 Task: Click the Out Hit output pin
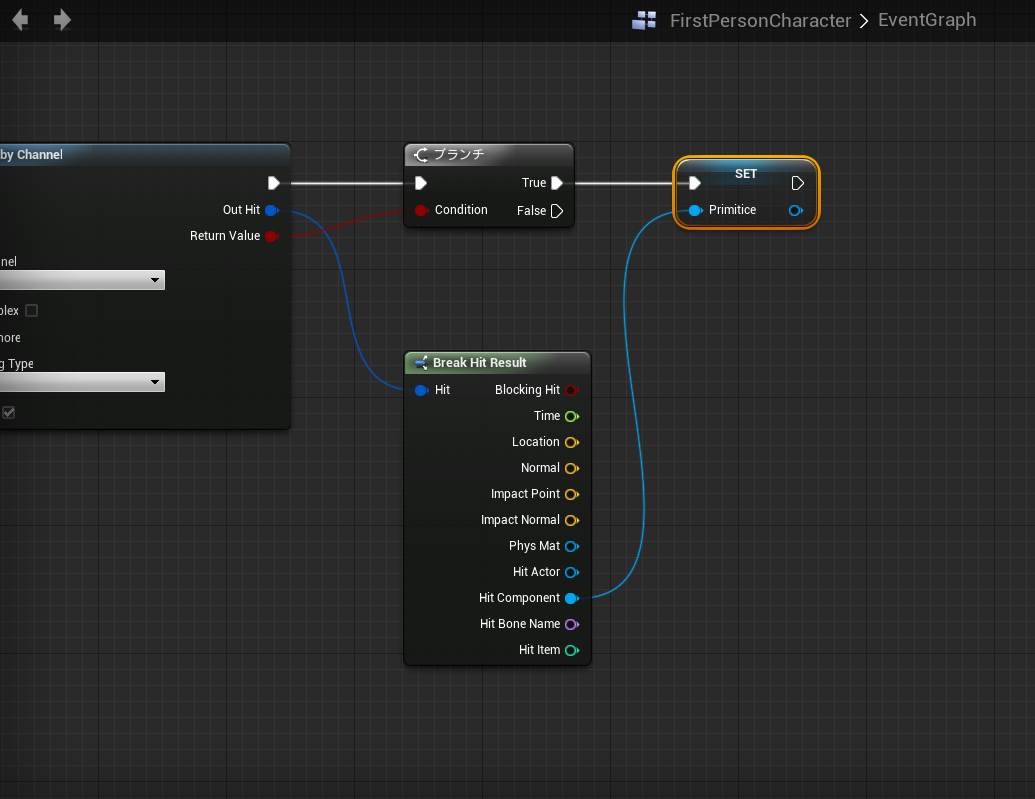[271, 210]
